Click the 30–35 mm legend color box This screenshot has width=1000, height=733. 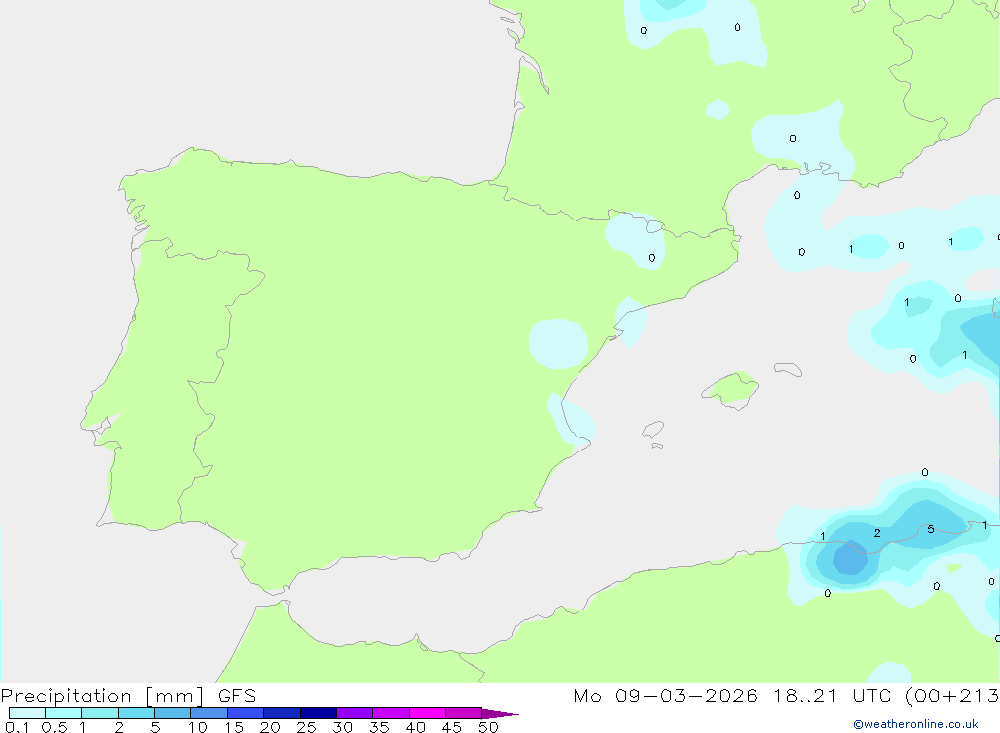(x=354, y=713)
